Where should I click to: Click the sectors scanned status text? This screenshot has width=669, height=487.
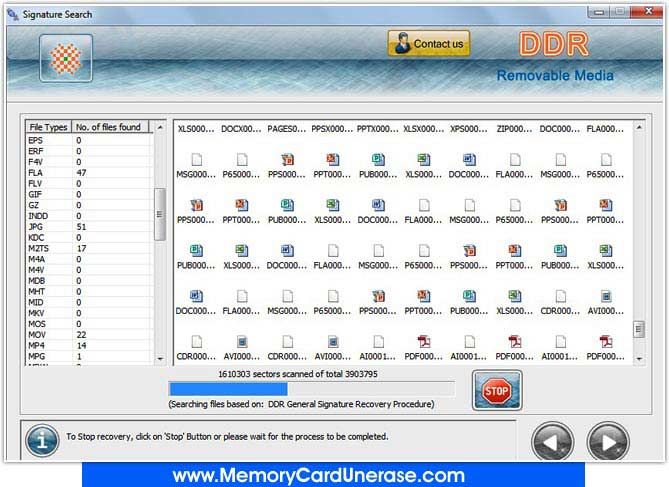click(x=298, y=374)
